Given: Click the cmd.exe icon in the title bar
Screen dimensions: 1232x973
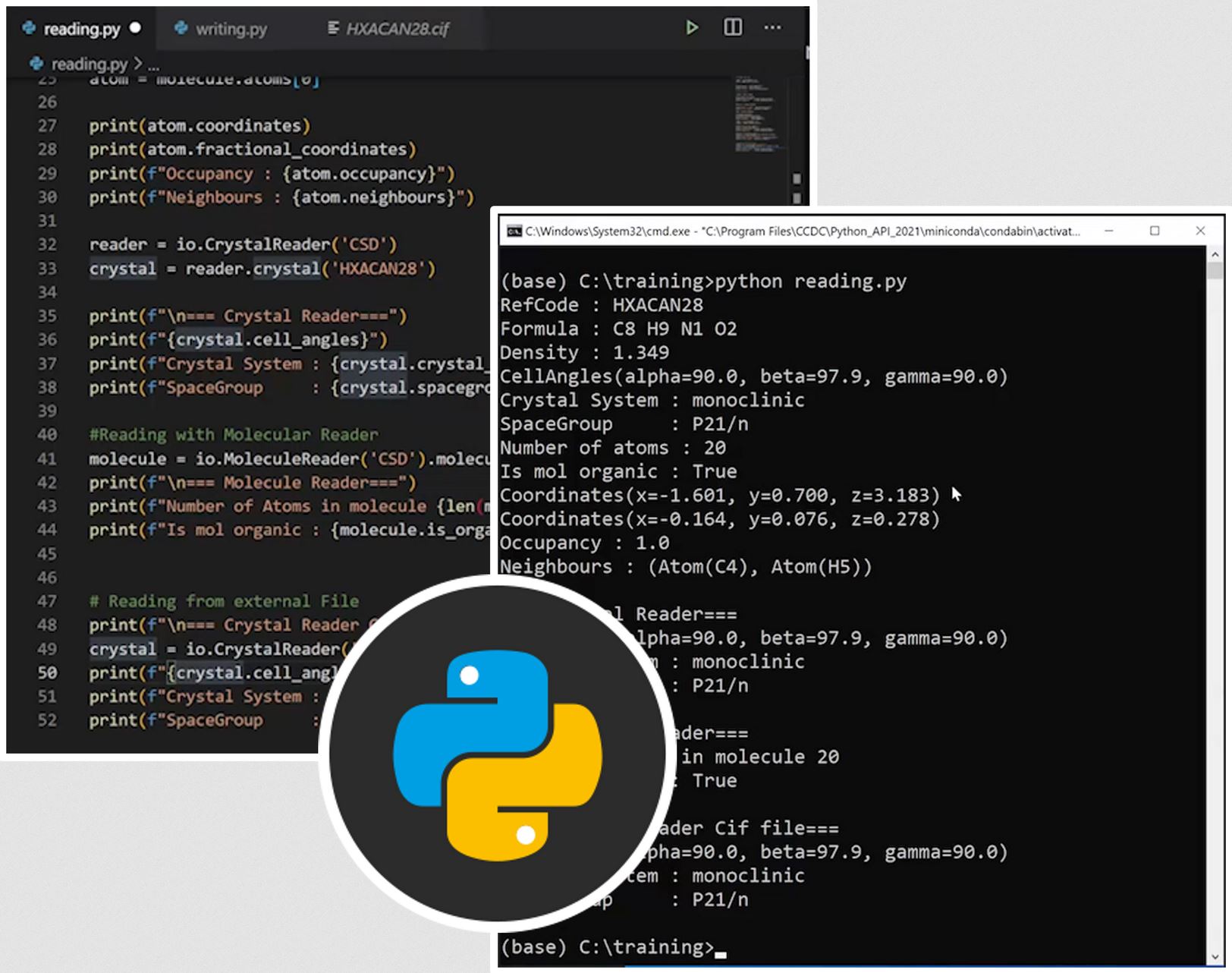Looking at the screenshot, I should (x=514, y=231).
